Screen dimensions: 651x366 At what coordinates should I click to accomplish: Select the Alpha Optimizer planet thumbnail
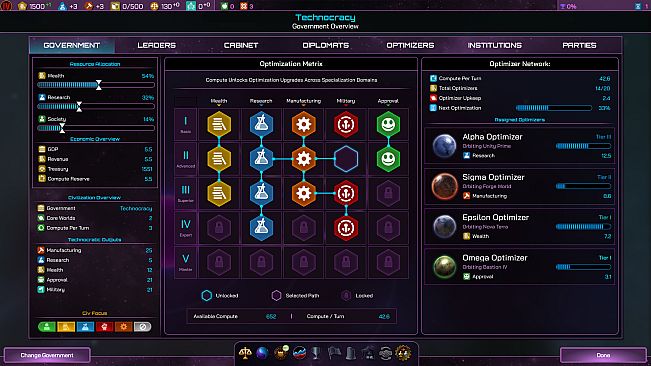444,146
